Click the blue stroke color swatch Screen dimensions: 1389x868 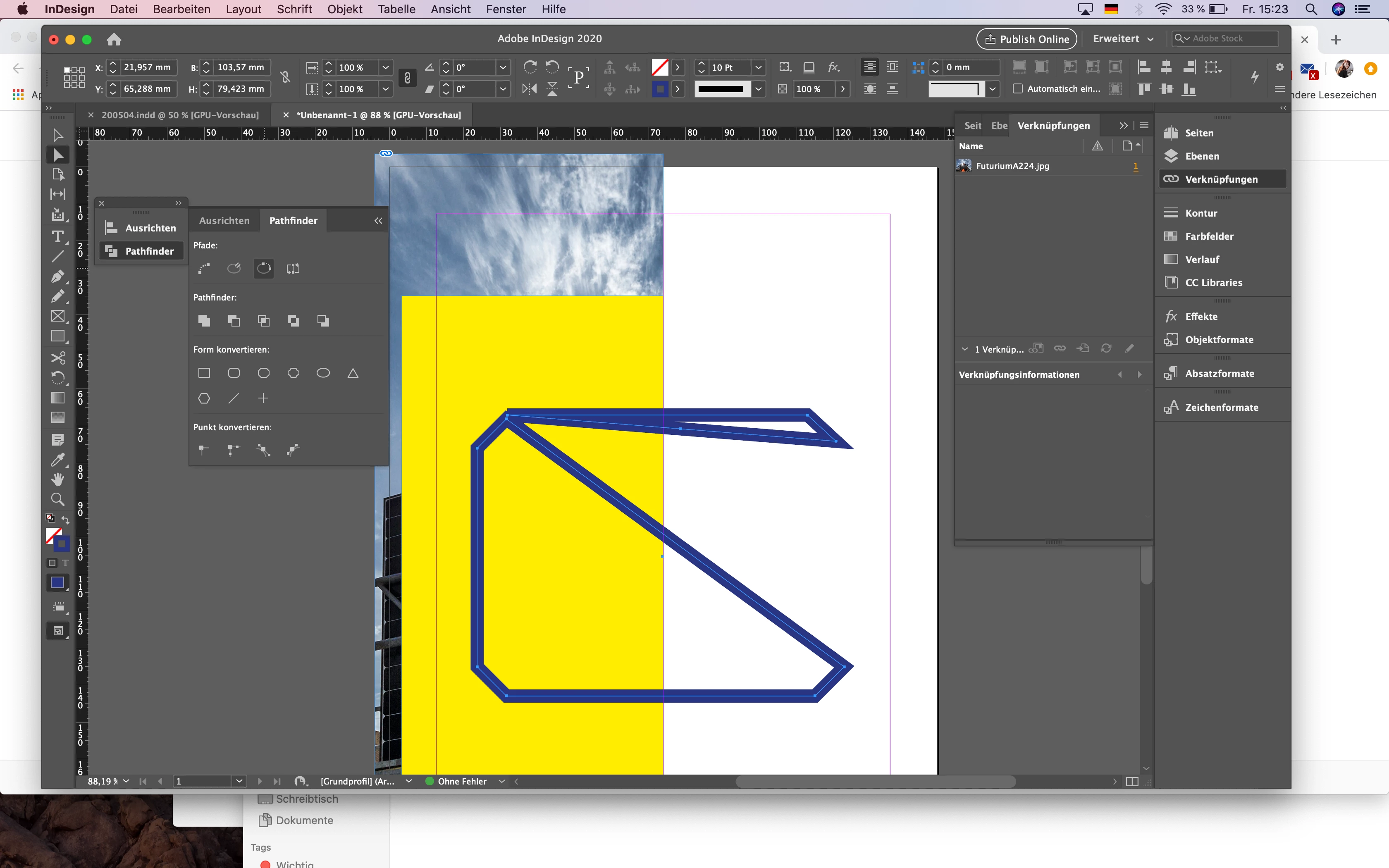pyautogui.click(x=659, y=89)
